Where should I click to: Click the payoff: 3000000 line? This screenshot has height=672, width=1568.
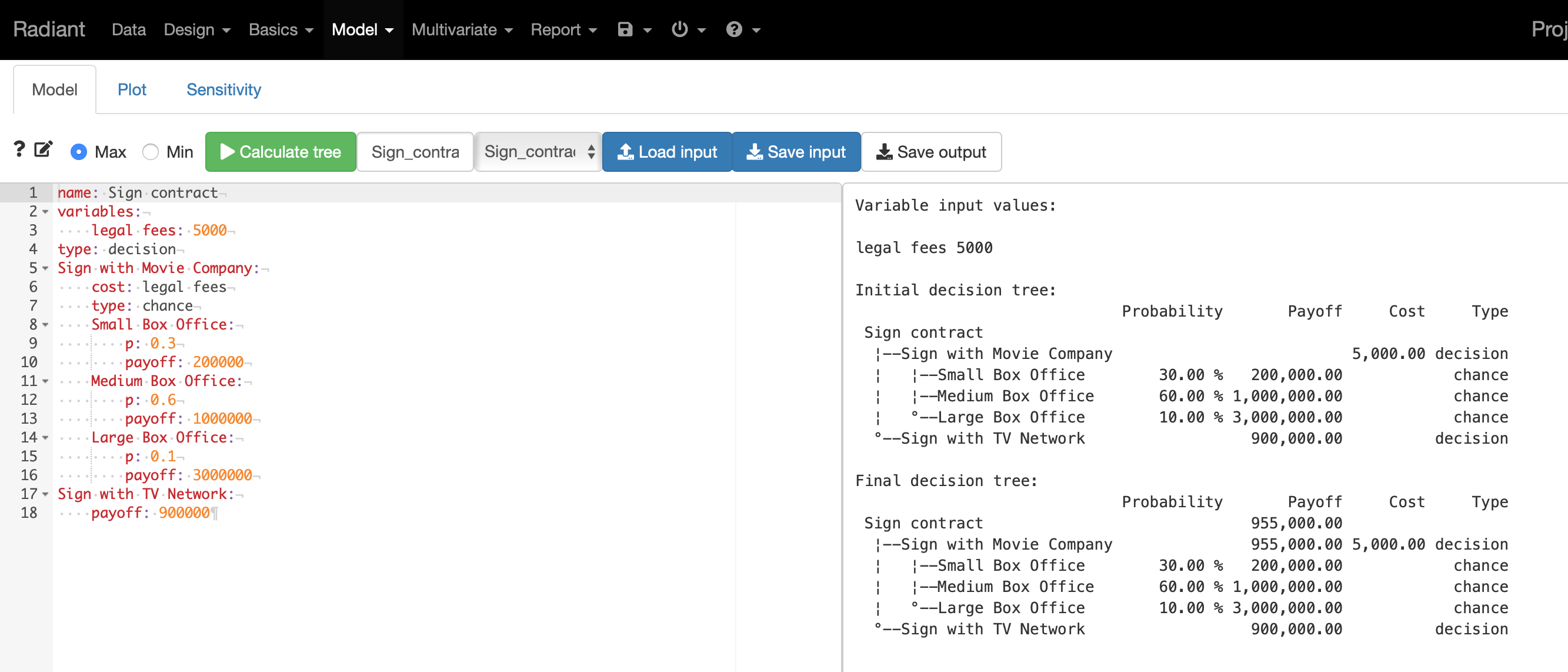point(188,475)
